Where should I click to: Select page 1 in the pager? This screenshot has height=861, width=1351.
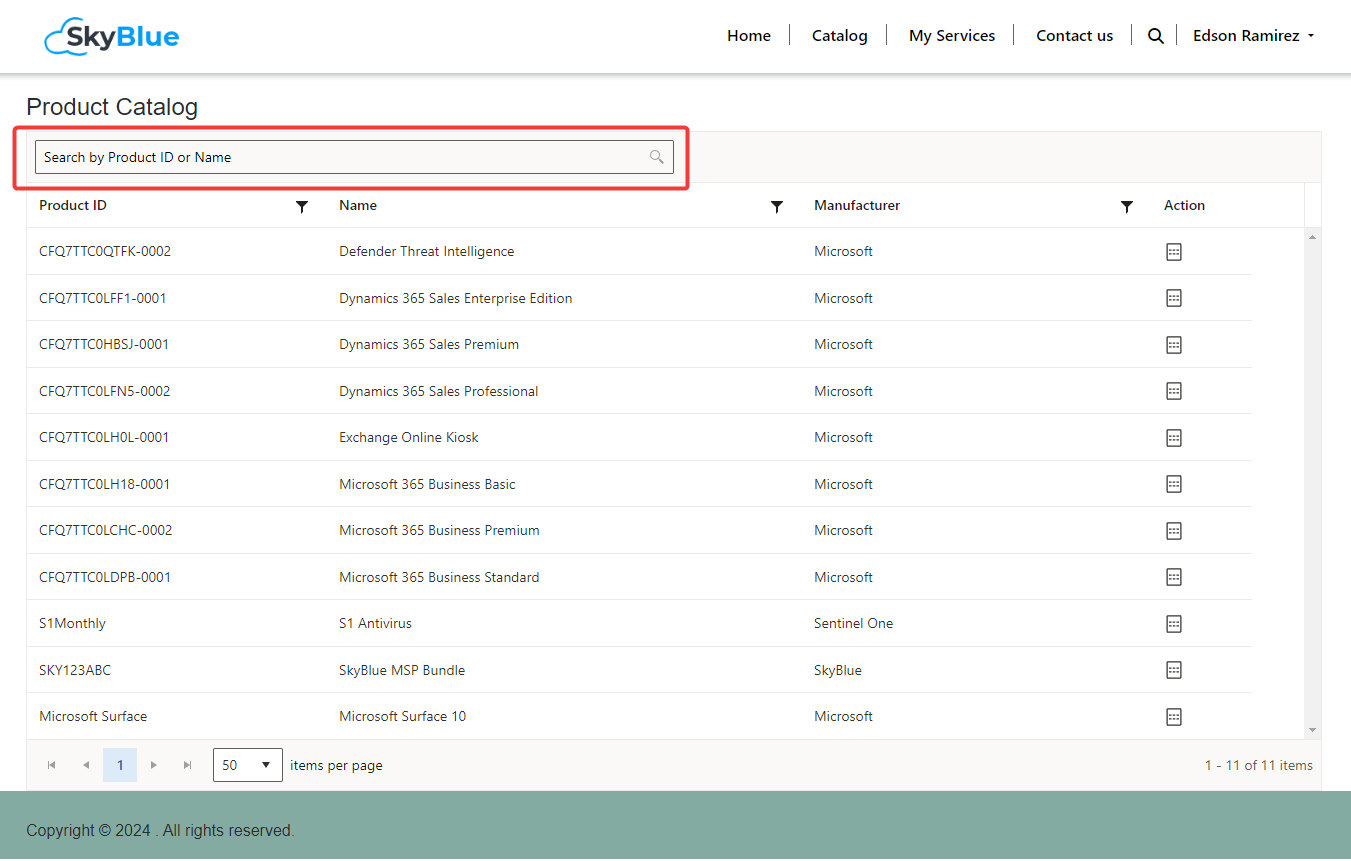(x=120, y=765)
